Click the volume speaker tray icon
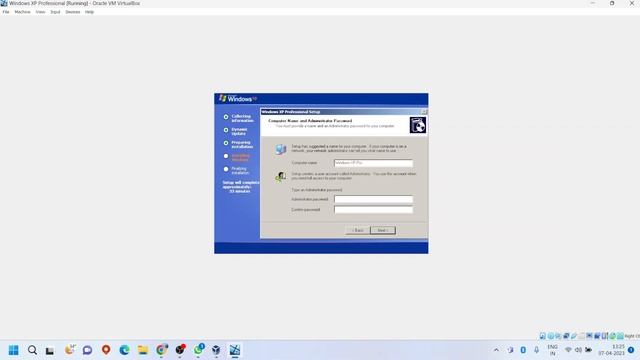 [x=578, y=350]
